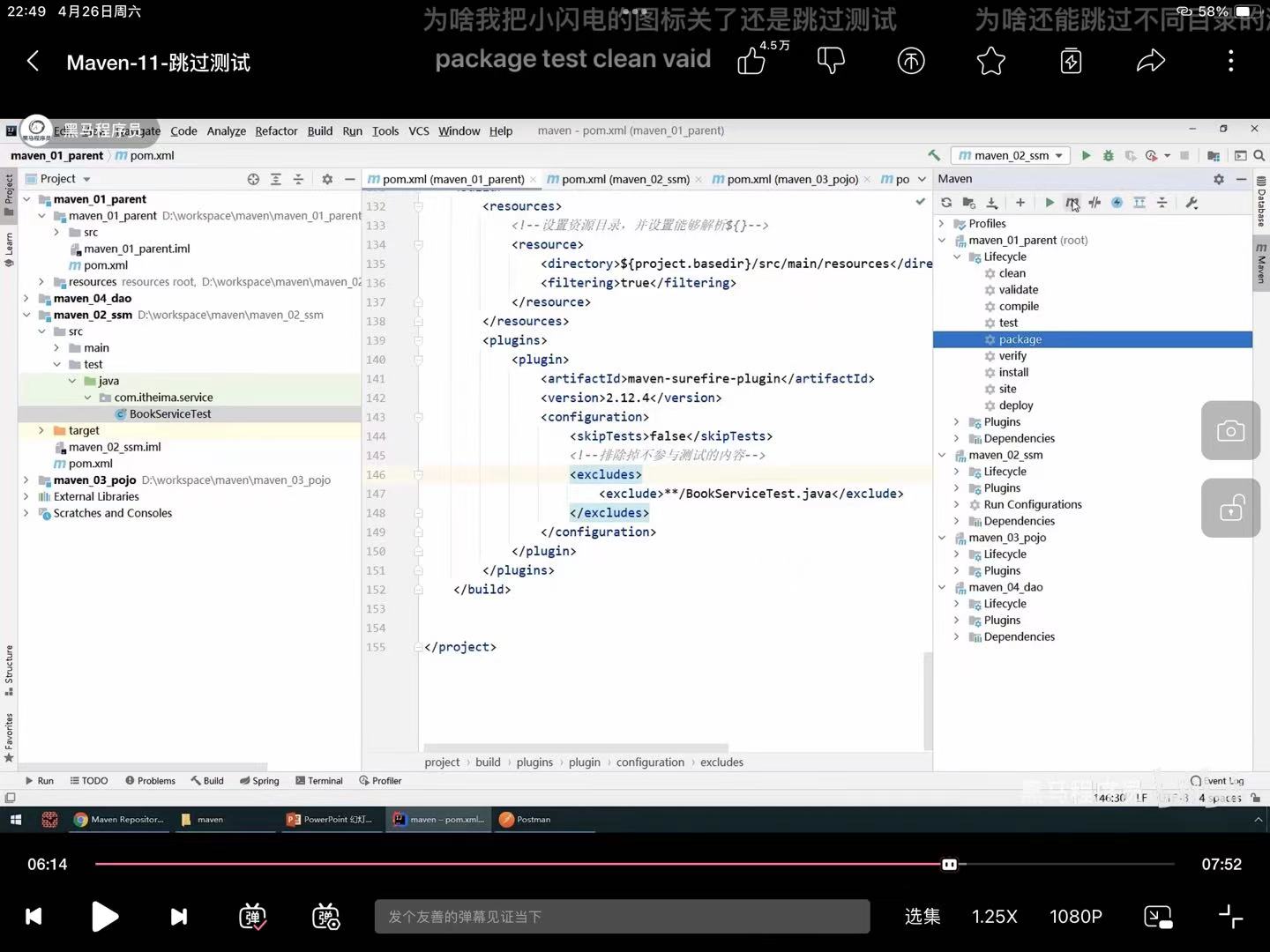
Task: Click the Debug bug icon in top toolbar
Action: click(x=1109, y=155)
